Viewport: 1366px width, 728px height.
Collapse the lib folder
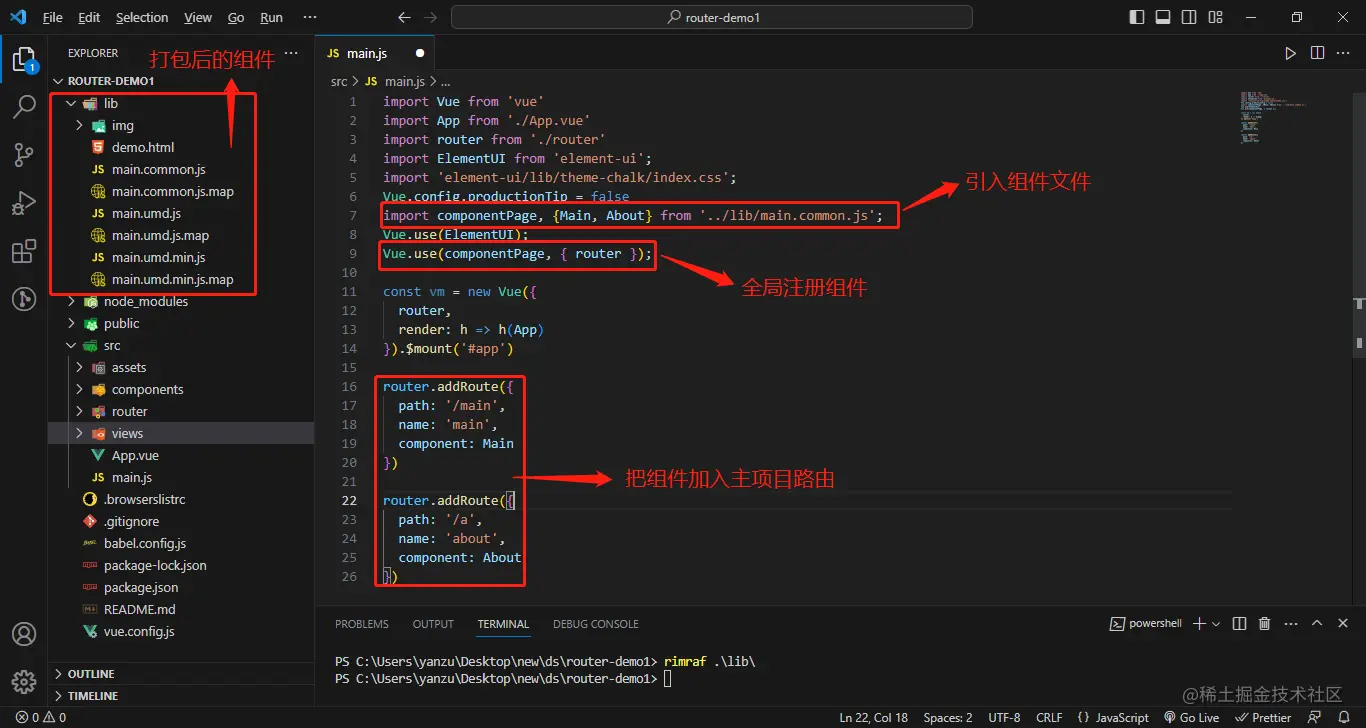point(71,103)
